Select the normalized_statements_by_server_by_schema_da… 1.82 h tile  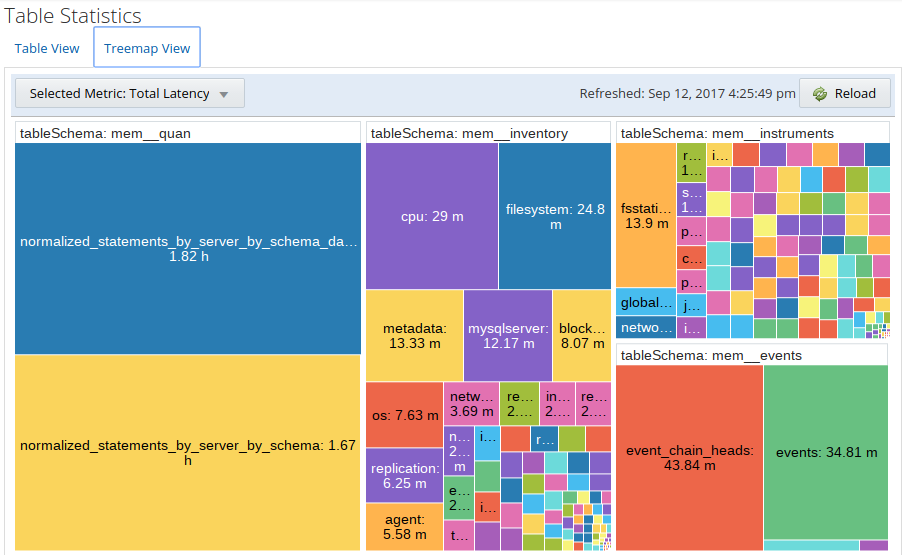tap(188, 248)
